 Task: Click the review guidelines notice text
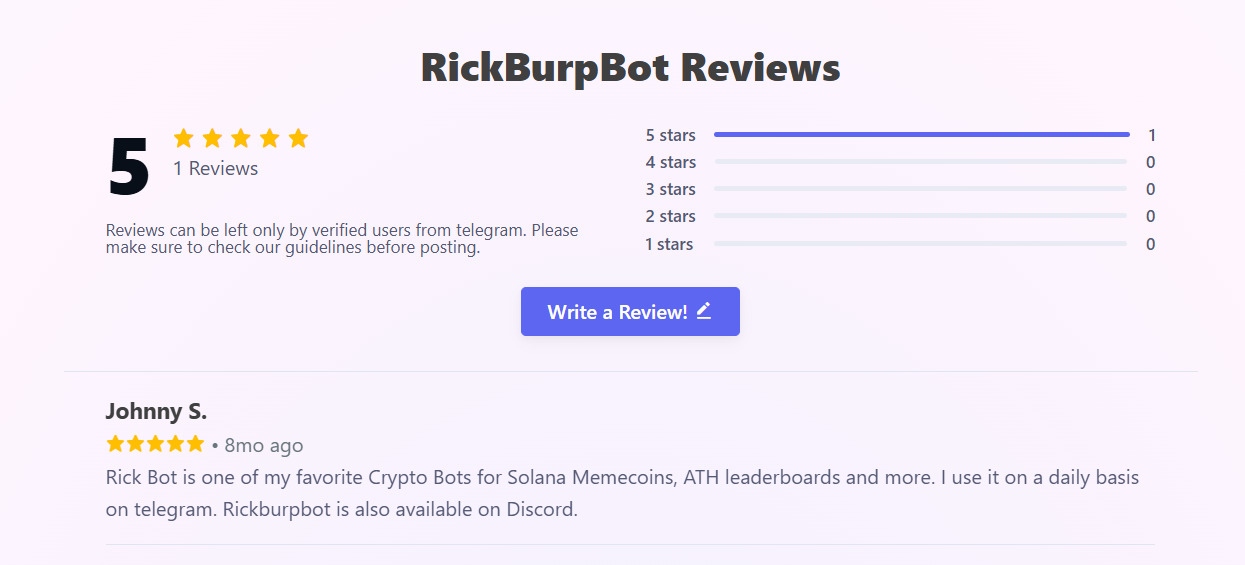(342, 239)
